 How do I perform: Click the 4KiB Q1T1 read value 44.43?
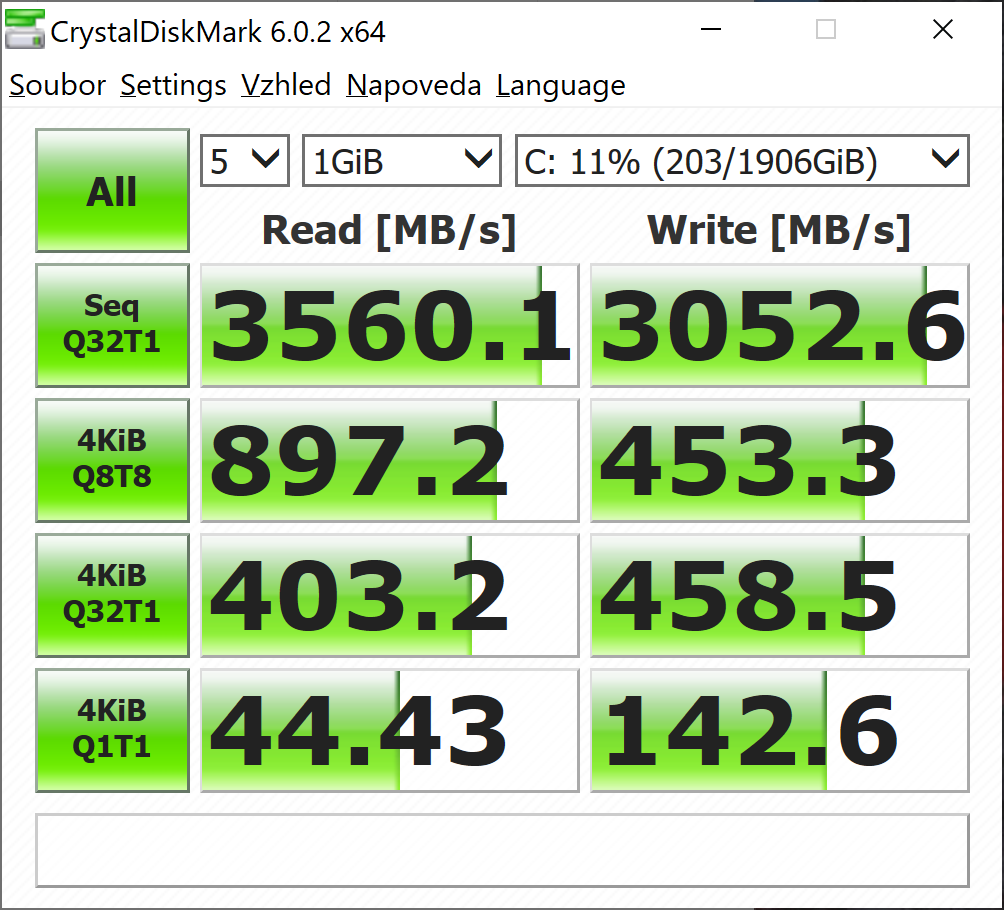[389, 731]
